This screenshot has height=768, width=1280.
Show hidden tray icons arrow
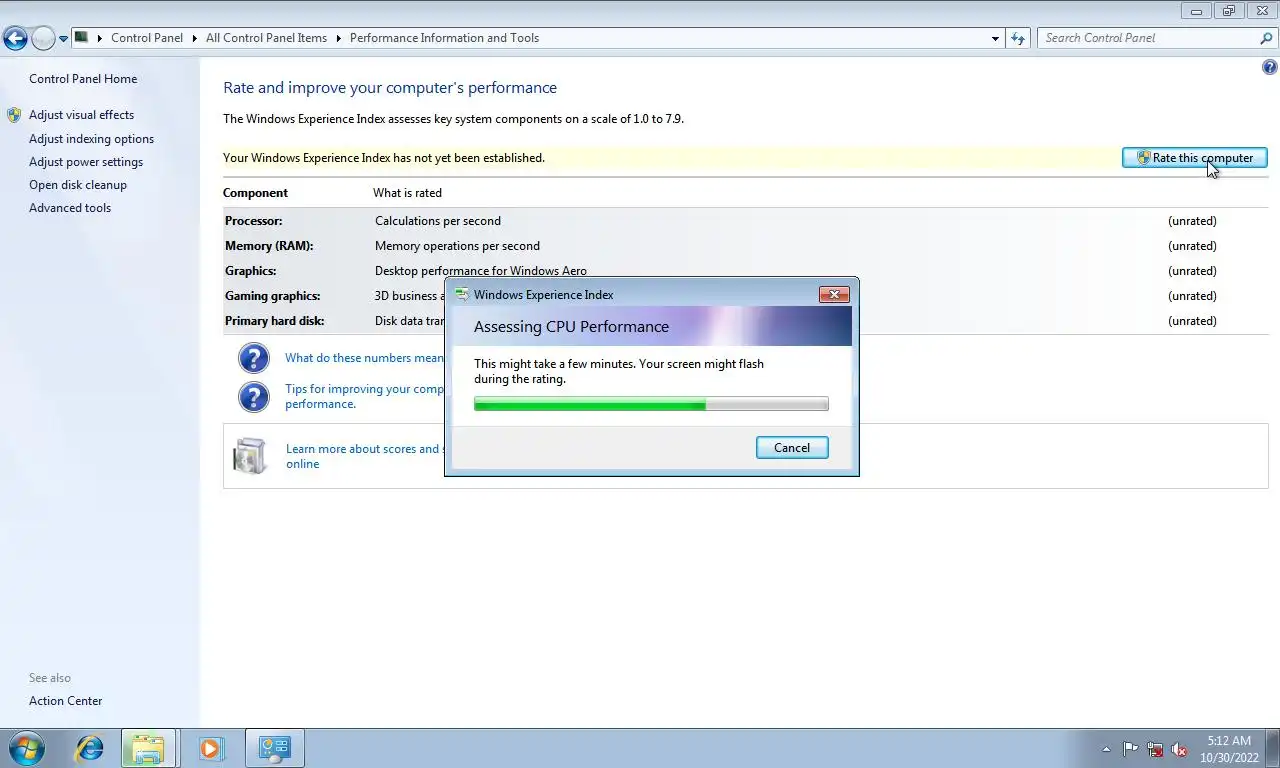click(x=1106, y=749)
